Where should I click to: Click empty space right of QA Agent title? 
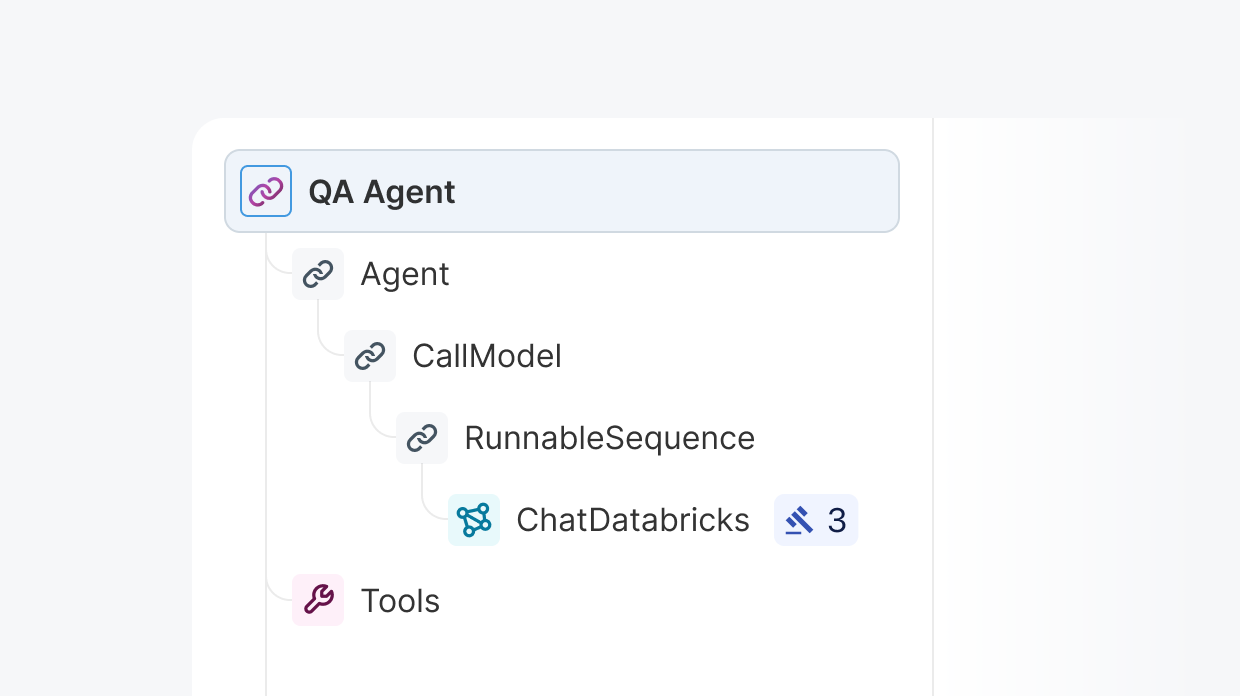pyautogui.click(x=680, y=191)
